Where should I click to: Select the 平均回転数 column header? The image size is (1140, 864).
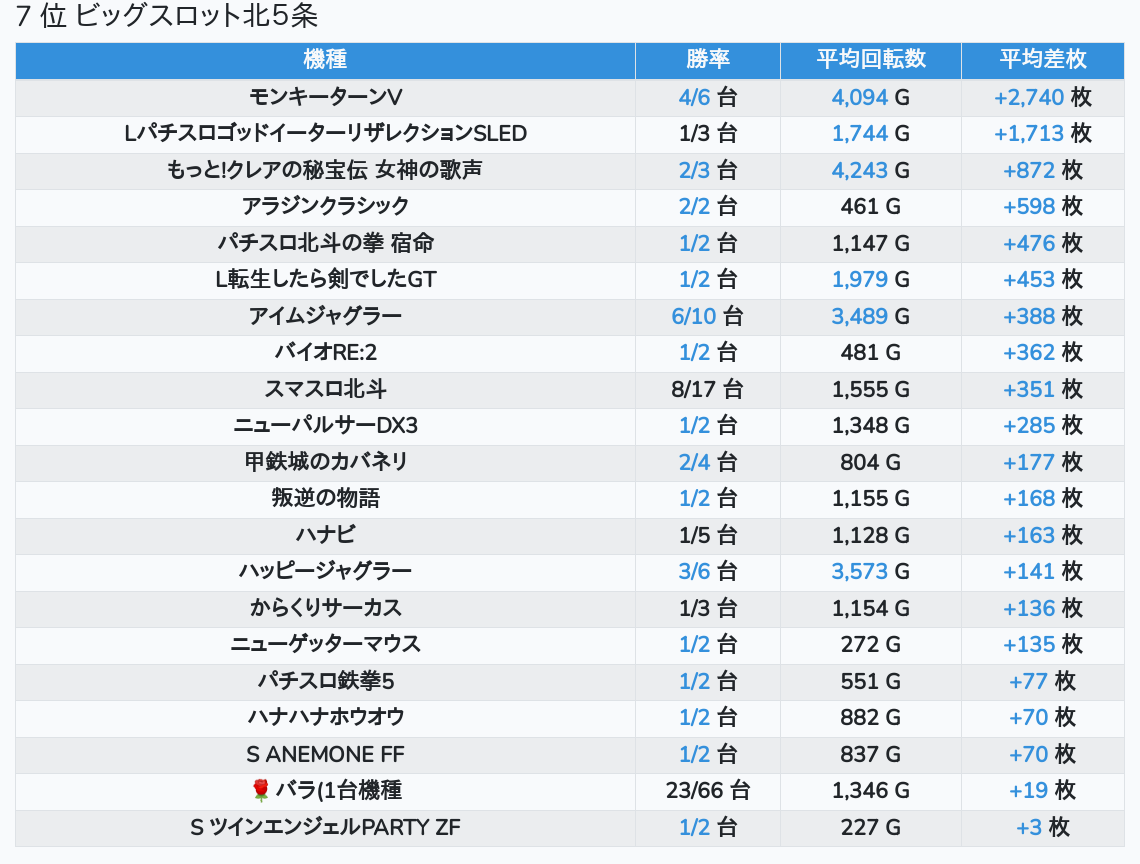tap(870, 60)
